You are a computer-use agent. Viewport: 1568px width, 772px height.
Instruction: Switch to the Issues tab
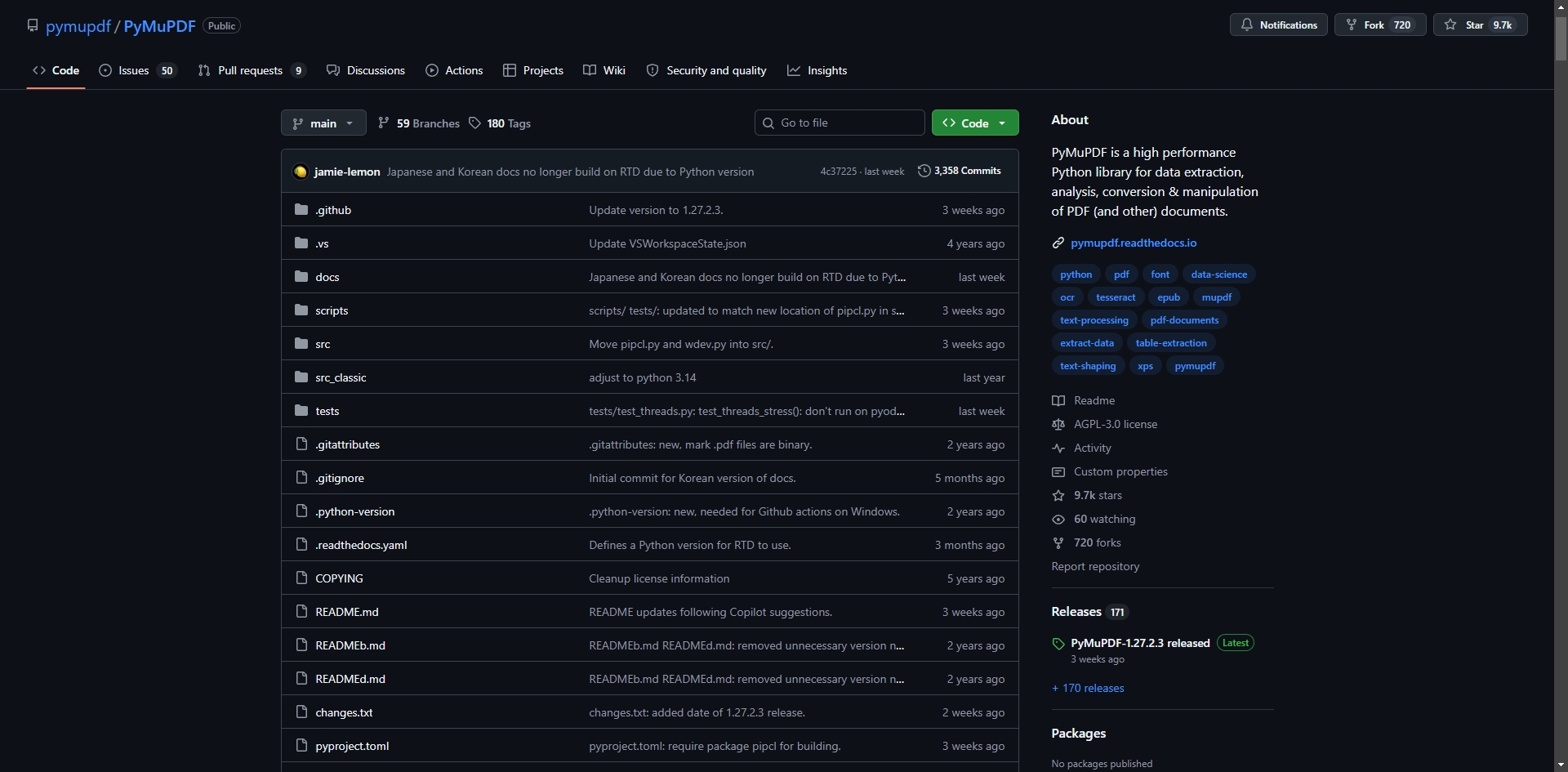[x=137, y=70]
